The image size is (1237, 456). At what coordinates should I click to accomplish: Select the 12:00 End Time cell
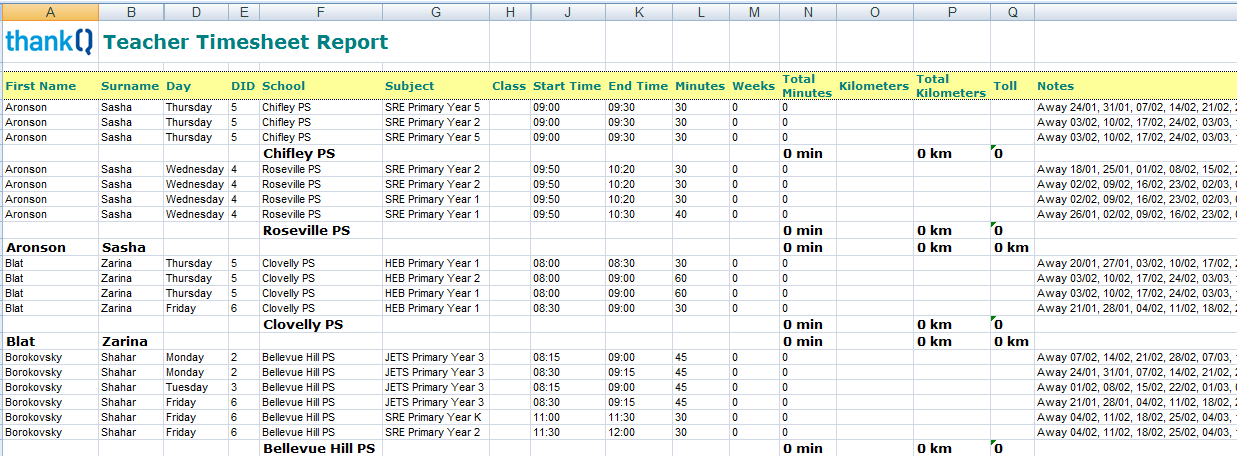pos(623,432)
